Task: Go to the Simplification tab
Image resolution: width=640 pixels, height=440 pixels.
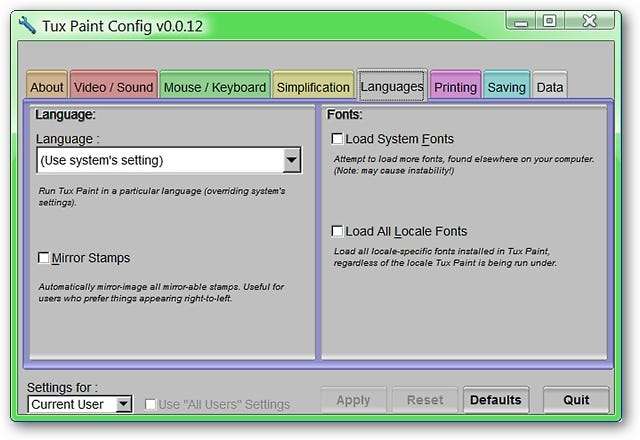Action: tap(313, 85)
